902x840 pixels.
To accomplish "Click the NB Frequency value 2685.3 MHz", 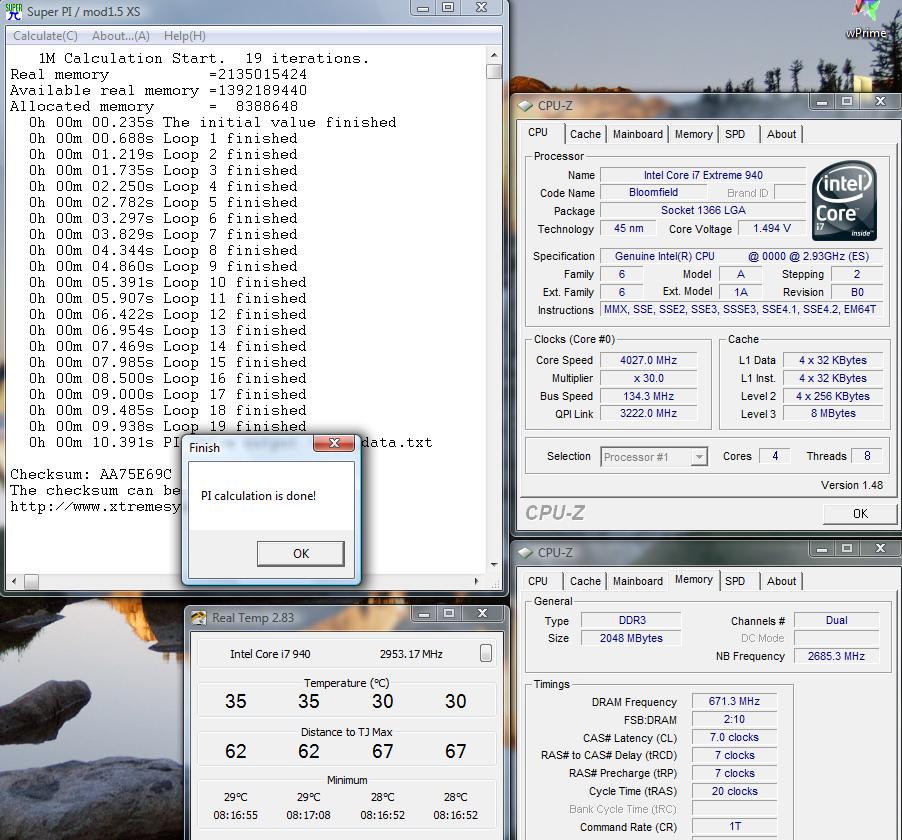I will coord(836,656).
